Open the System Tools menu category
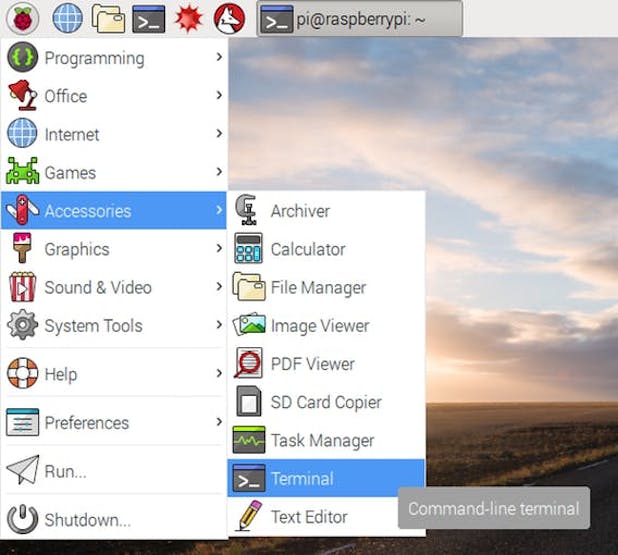618x555 pixels. point(114,325)
